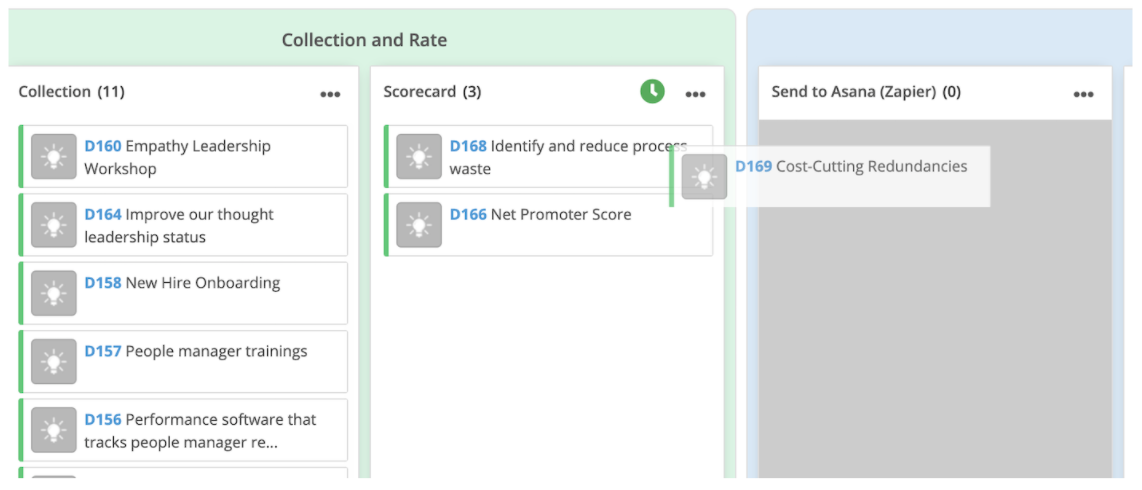Image resolution: width=1142 pixels, height=490 pixels.
Task: Open idea link D157
Action: coord(103,352)
